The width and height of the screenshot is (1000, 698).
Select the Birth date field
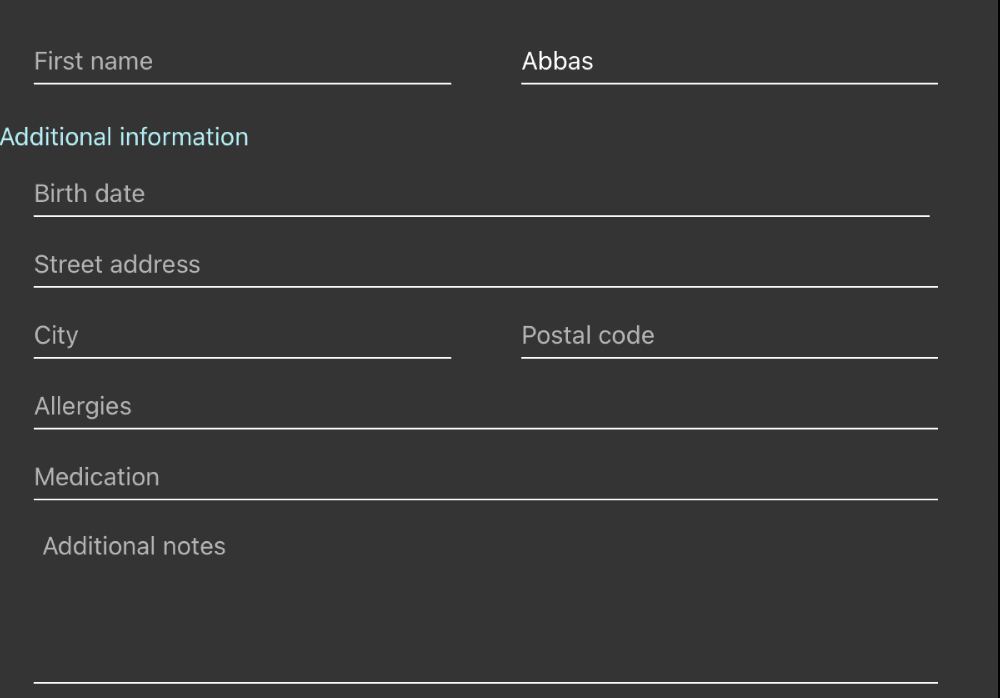481,194
